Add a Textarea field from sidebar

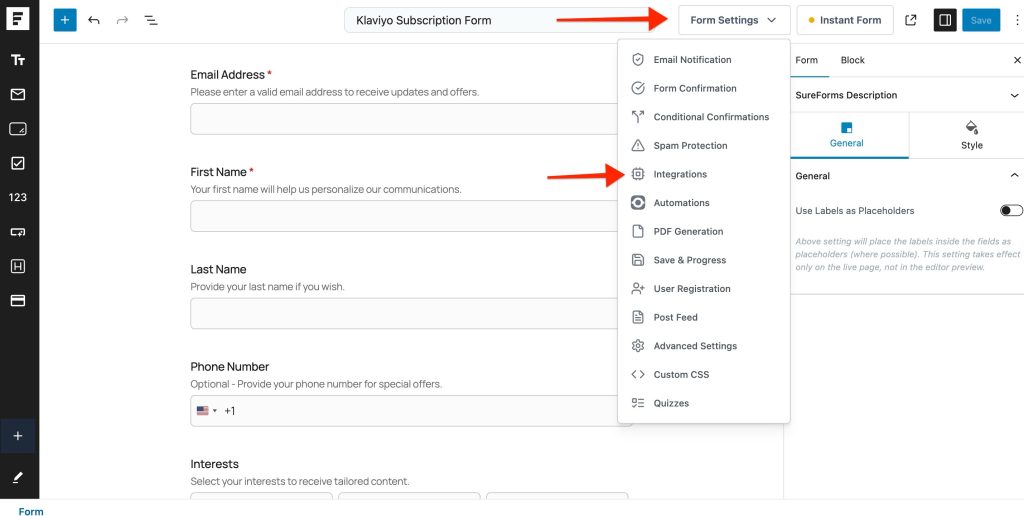[18, 129]
